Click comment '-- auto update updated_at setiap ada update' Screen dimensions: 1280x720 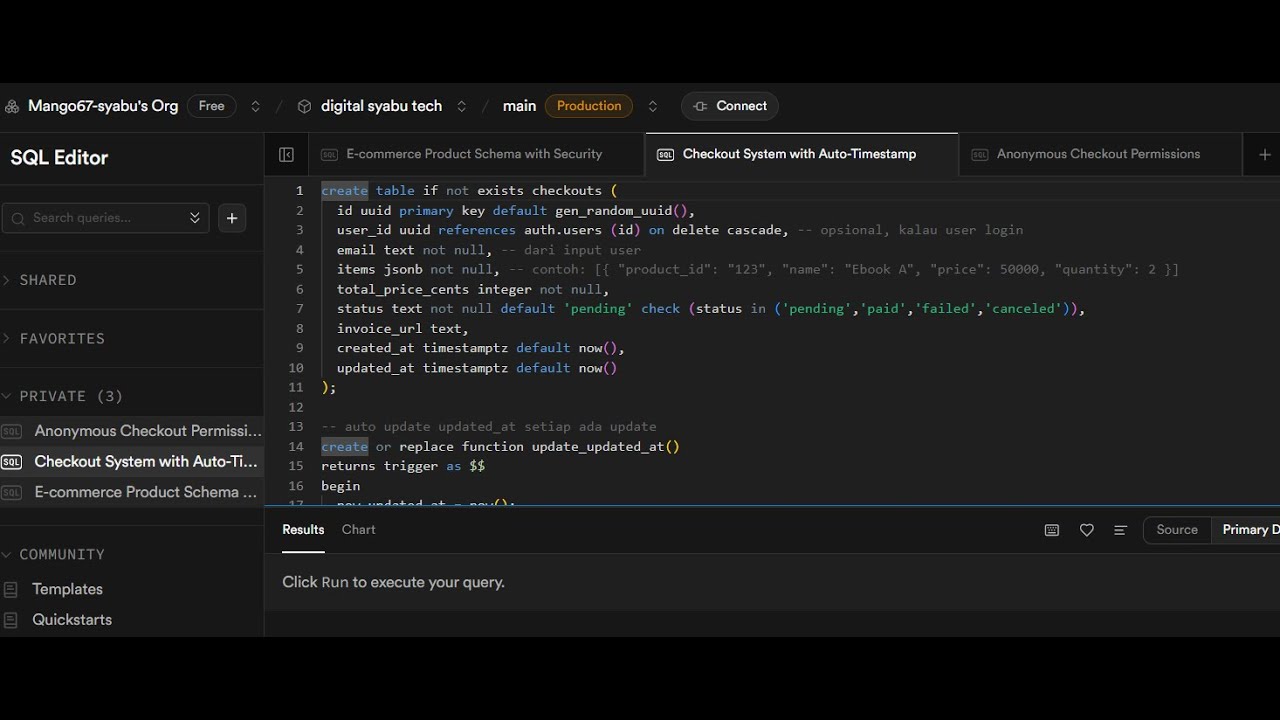[489, 427]
